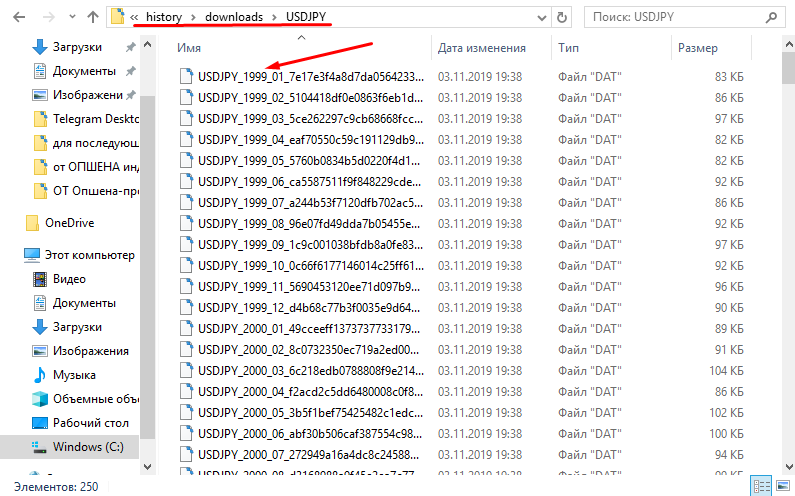
Task: Open pinned Документы in quick access
Action: click(84, 71)
